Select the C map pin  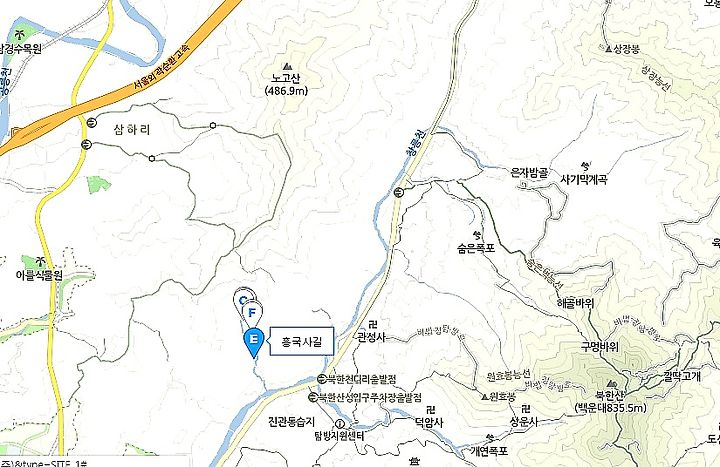point(243,300)
